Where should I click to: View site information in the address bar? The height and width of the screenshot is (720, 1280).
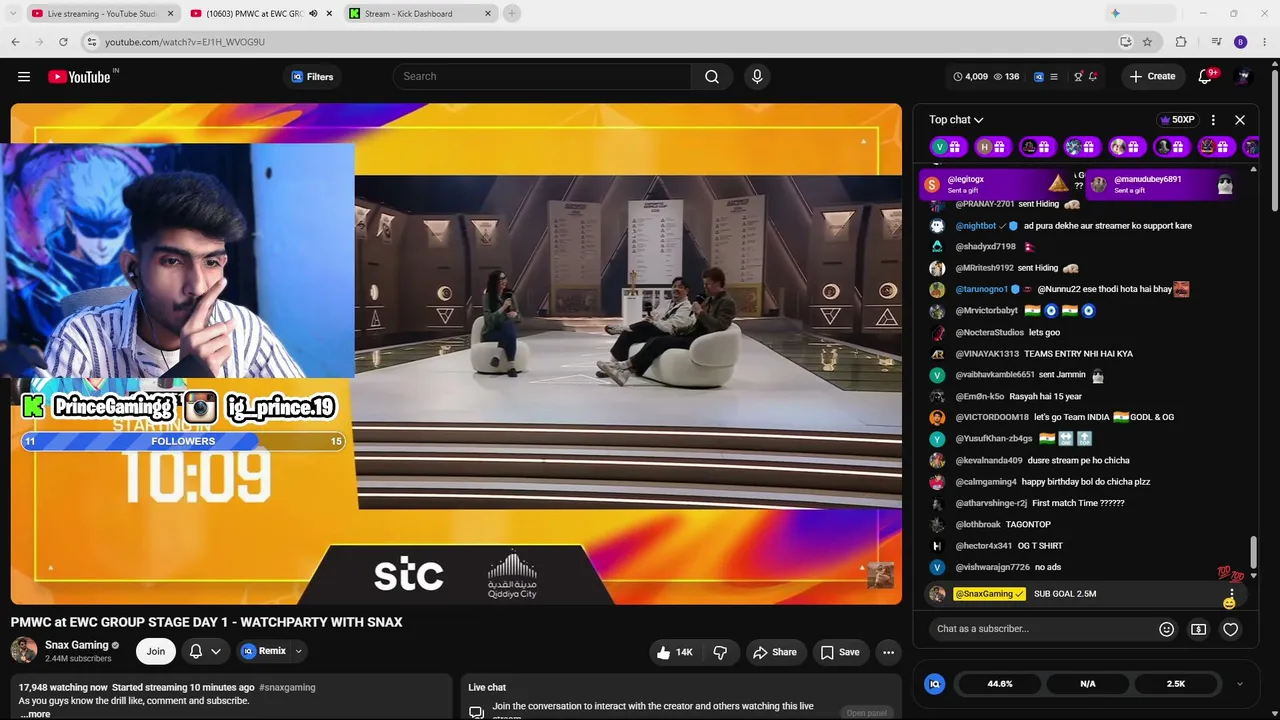point(91,42)
